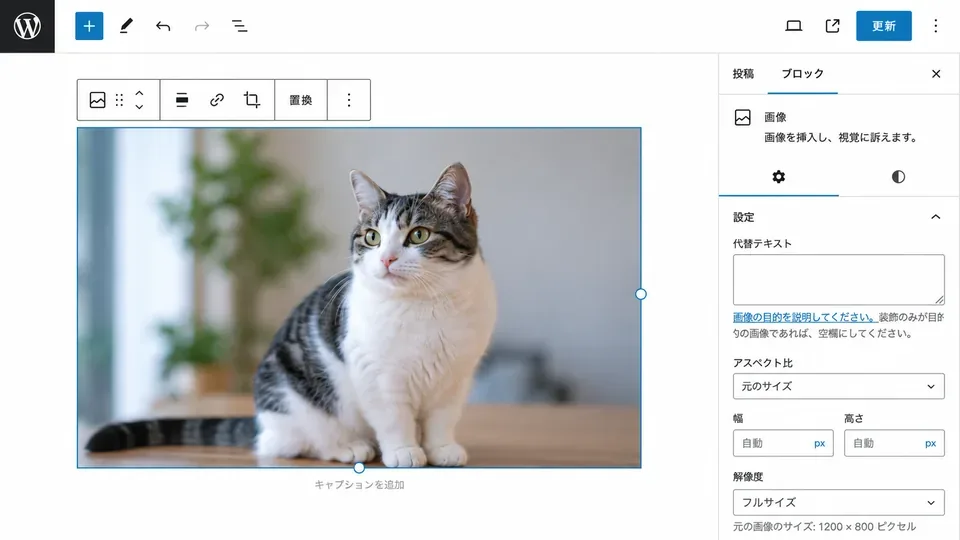Click the 更新 button
This screenshot has height=540, width=960.
tap(883, 26)
